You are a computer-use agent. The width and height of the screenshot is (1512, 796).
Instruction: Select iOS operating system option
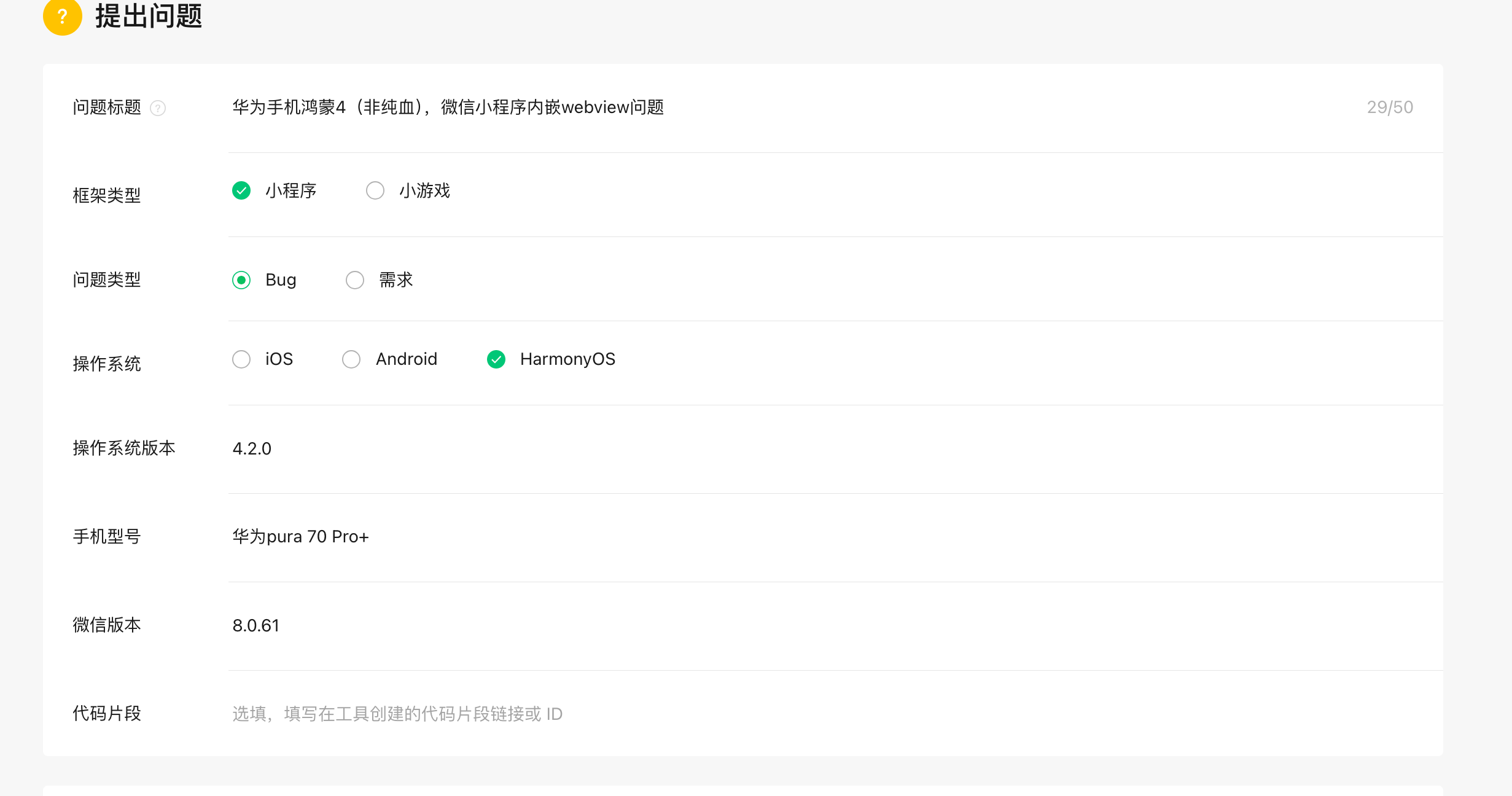point(241,359)
